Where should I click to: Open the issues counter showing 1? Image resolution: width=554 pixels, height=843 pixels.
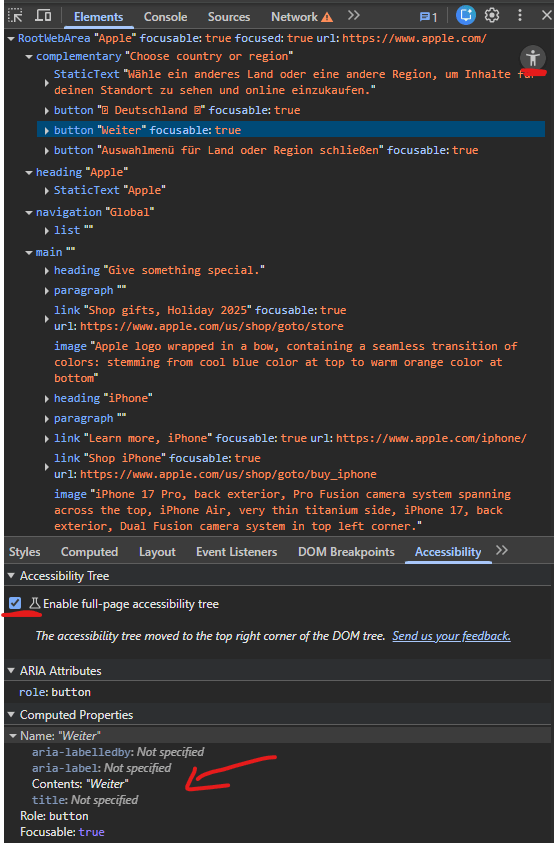(428, 17)
